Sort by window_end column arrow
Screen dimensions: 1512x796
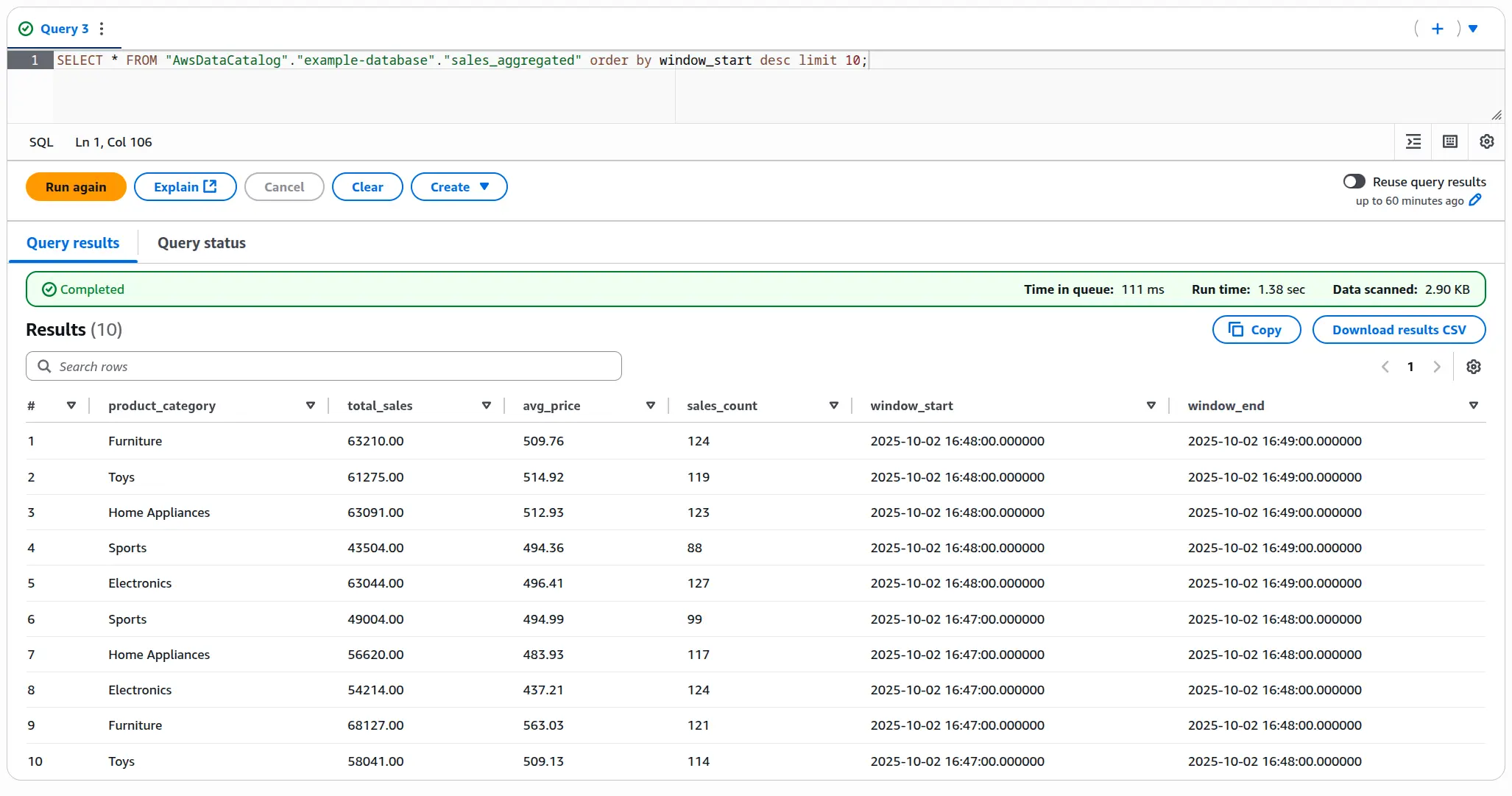1474,406
